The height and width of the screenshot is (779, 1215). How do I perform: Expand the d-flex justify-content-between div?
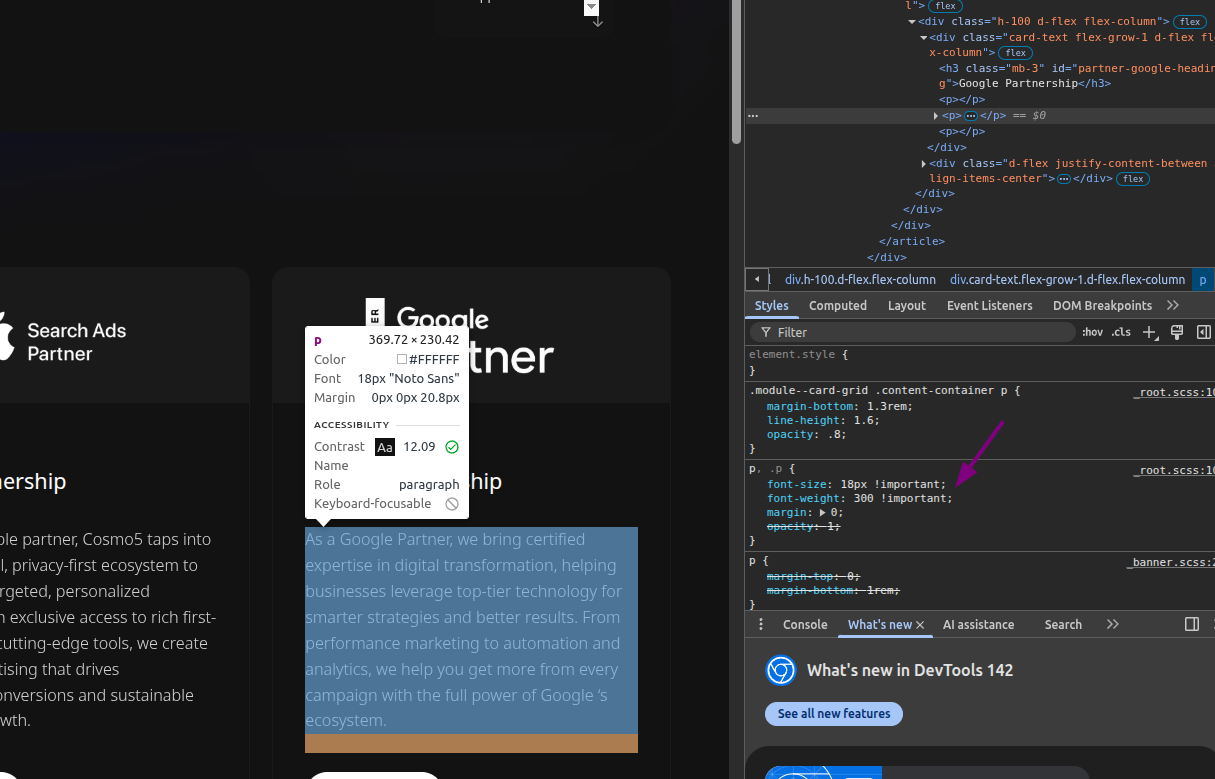coord(924,164)
